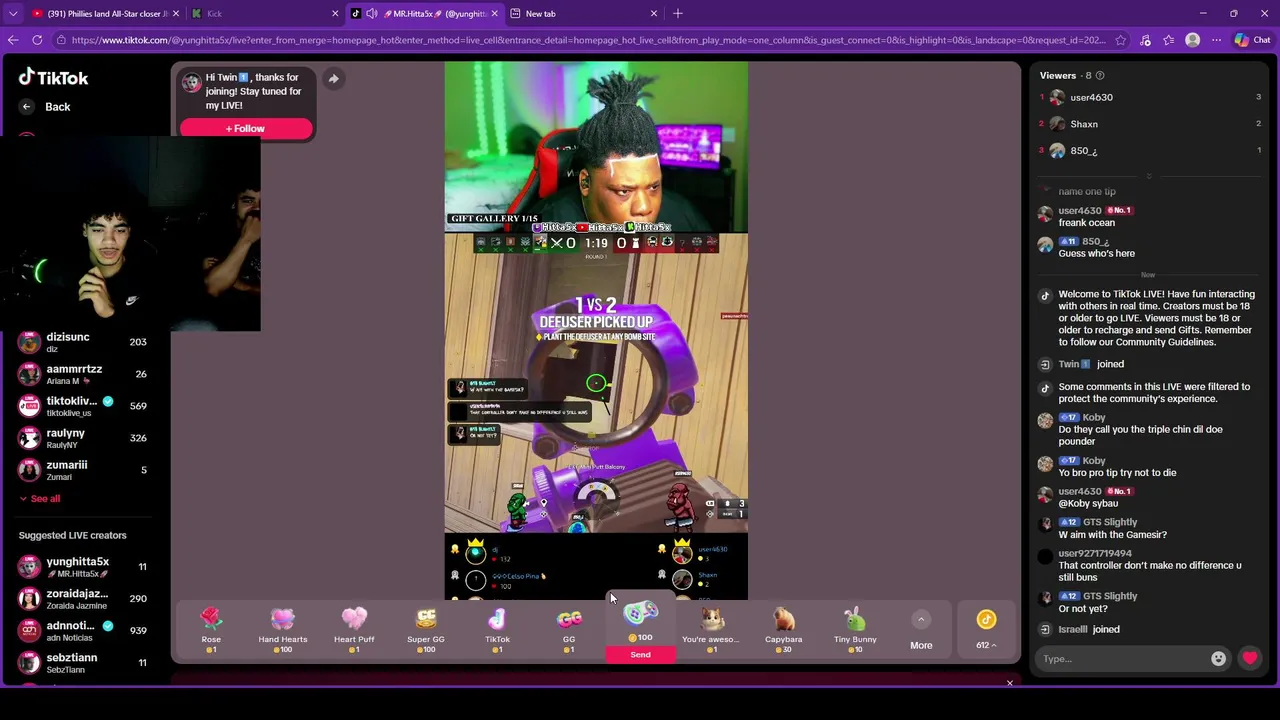Viewport: 1280px width, 720px height.
Task: Expand More gifts list
Action: [x=921, y=632]
